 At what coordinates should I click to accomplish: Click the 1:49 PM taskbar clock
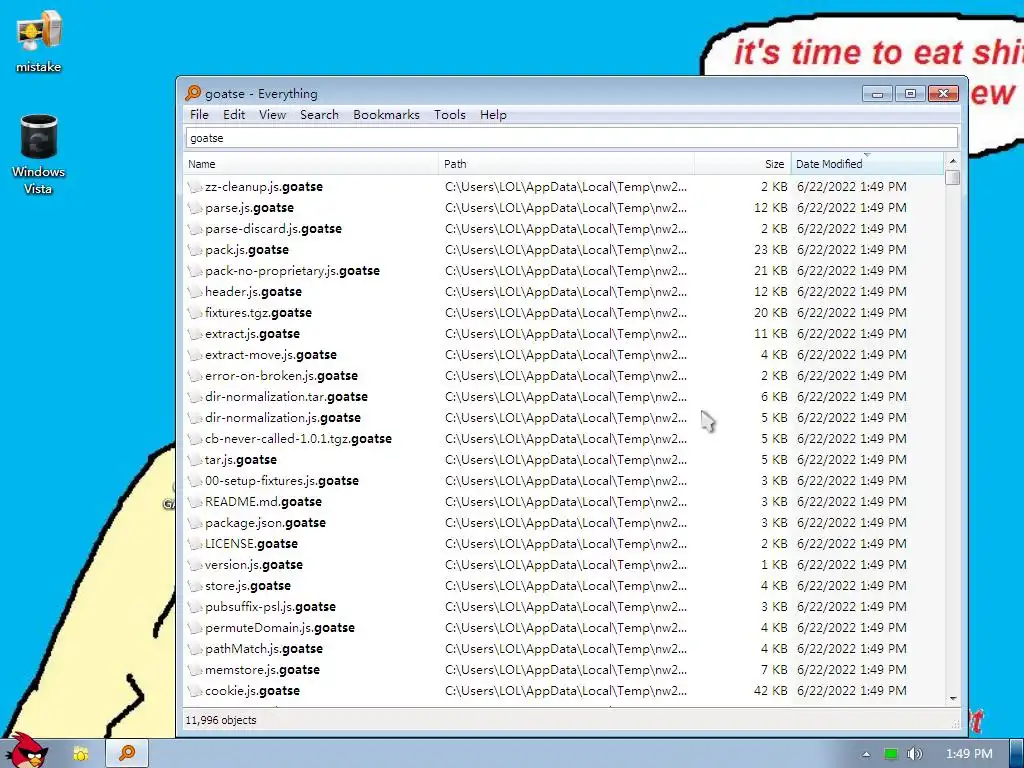[x=969, y=754]
